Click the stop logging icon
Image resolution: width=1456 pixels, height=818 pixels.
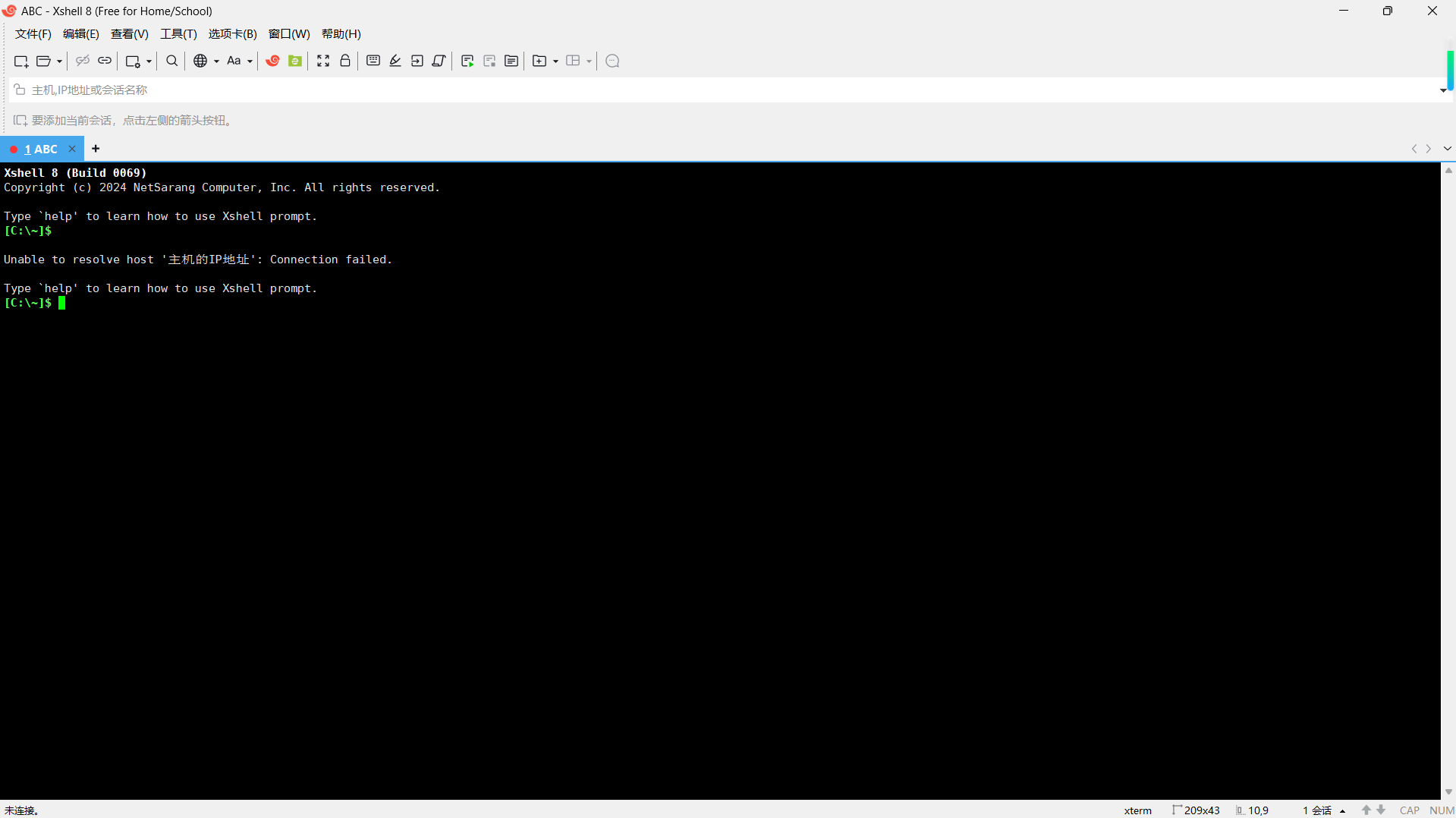point(489,61)
